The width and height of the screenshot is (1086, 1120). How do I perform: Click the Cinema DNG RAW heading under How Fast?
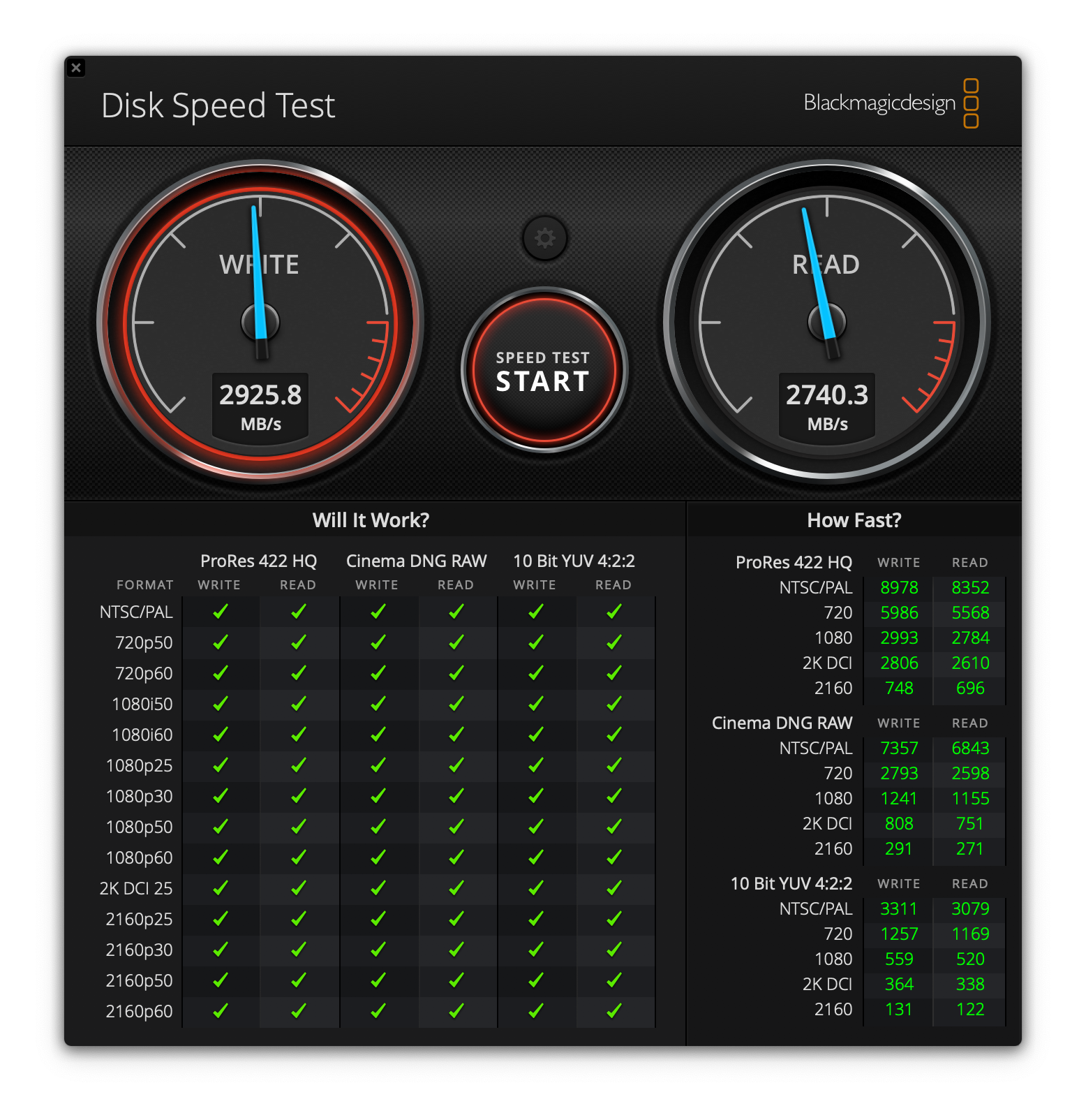click(782, 723)
